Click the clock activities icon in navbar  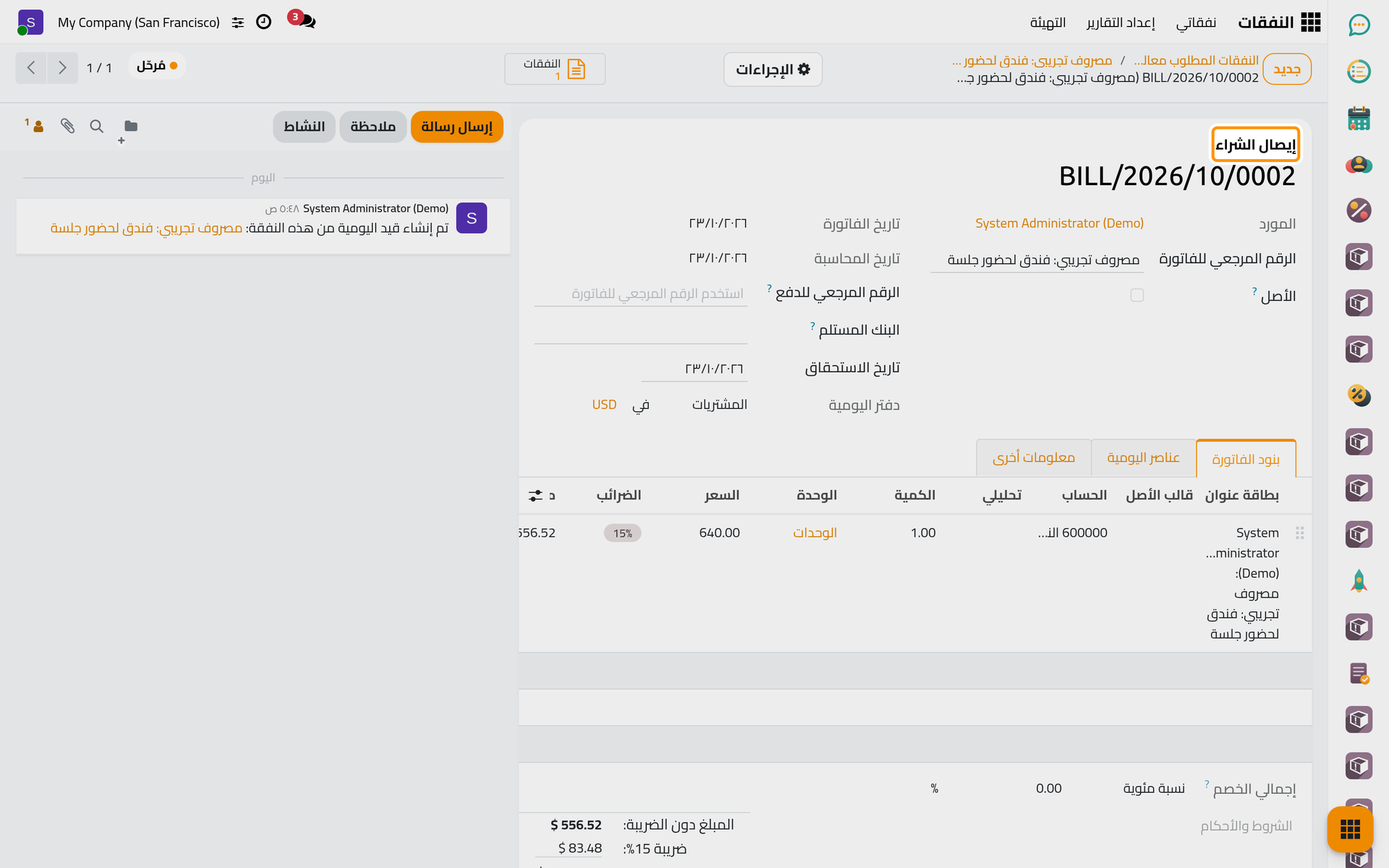click(x=264, y=22)
